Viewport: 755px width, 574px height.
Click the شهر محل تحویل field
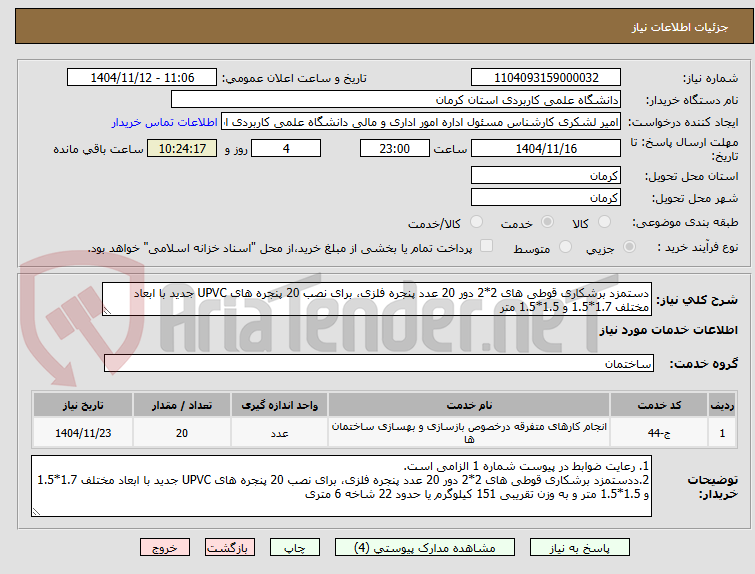coord(546,197)
